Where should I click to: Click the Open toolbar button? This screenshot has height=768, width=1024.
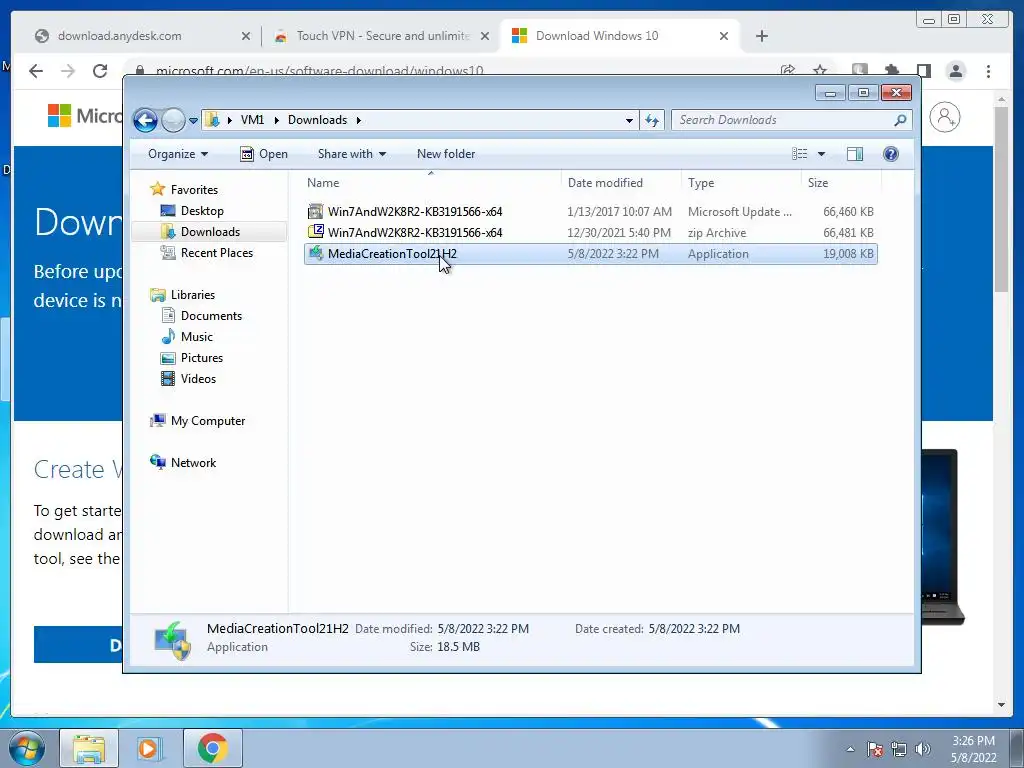pos(264,154)
